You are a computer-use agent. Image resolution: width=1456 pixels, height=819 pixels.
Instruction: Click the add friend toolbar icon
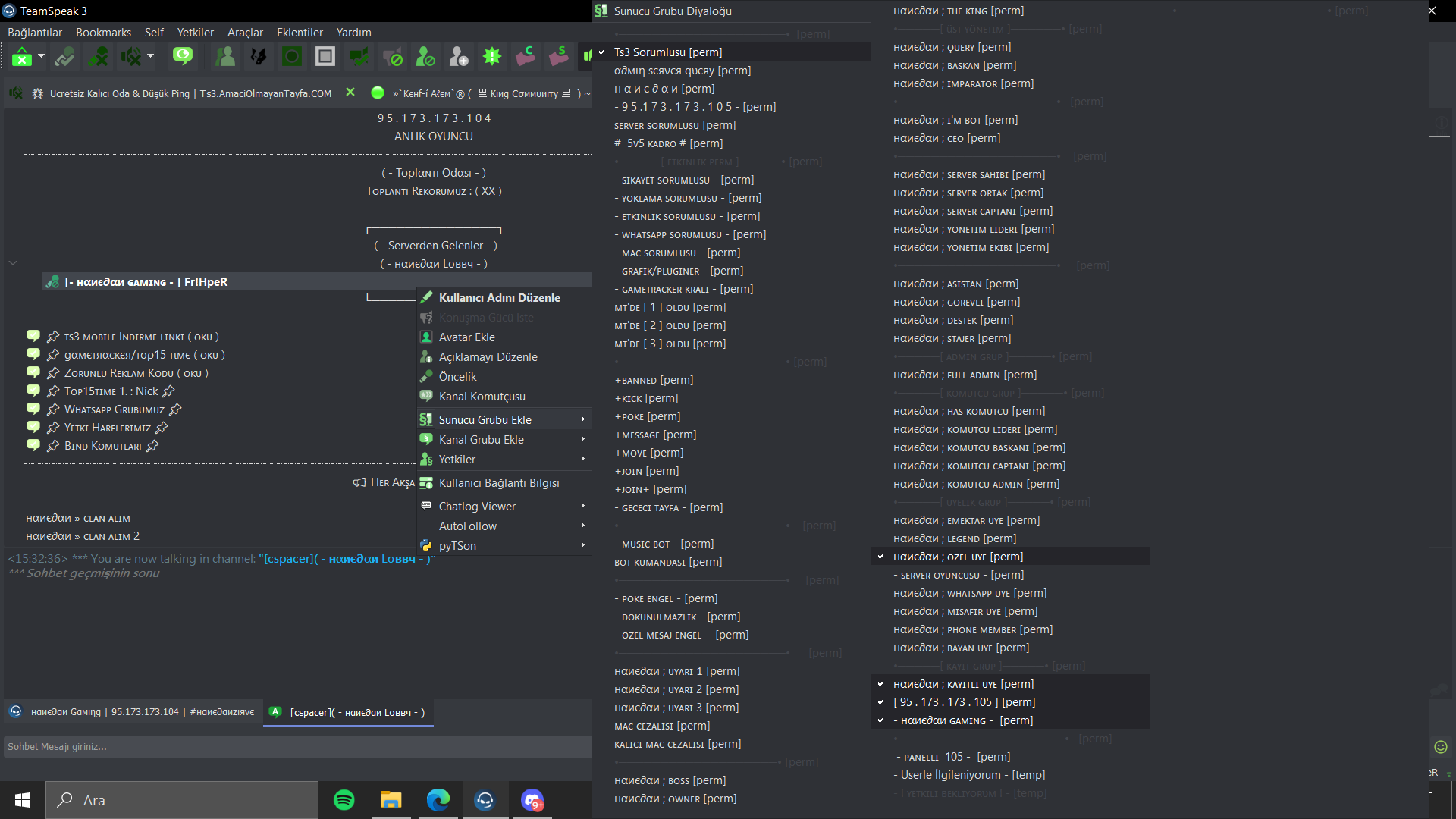click(x=459, y=56)
